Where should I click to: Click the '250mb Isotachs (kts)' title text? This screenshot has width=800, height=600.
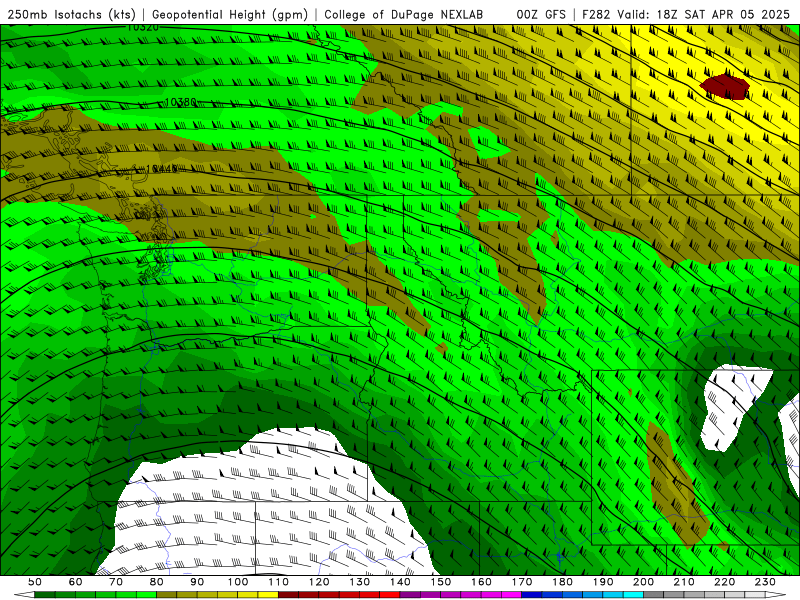click(71, 14)
